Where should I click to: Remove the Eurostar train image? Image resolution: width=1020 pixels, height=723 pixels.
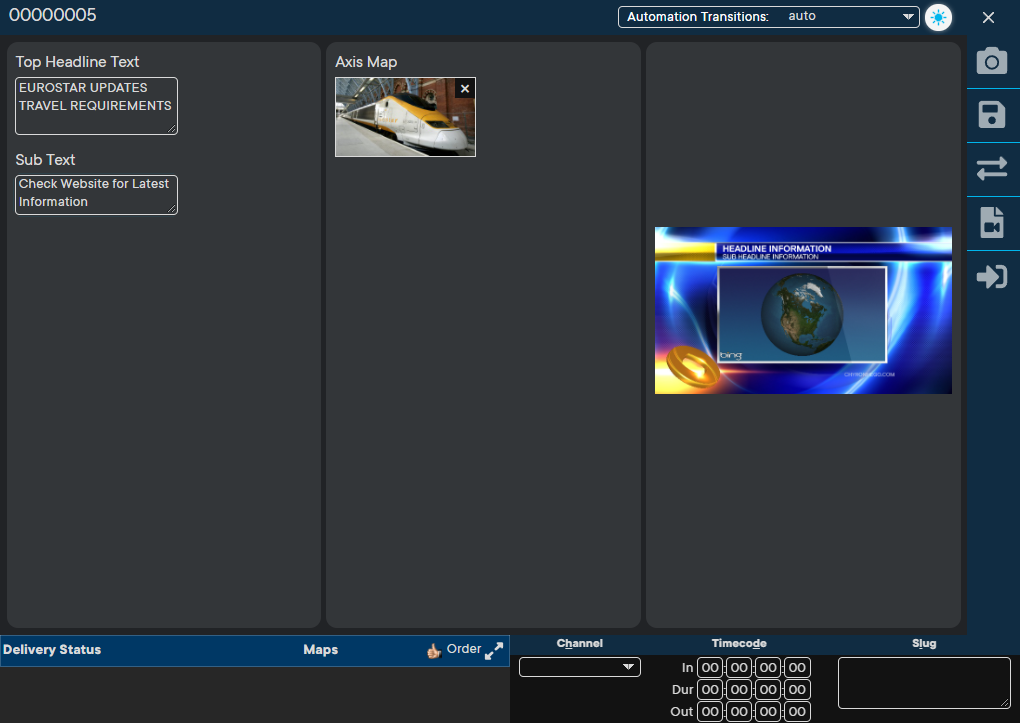click(465, 89)
